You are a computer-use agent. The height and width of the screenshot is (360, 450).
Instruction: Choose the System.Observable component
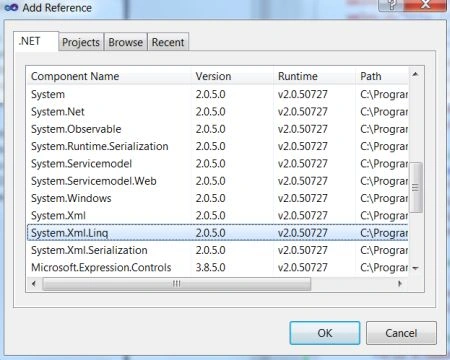(x=217, y=129)
